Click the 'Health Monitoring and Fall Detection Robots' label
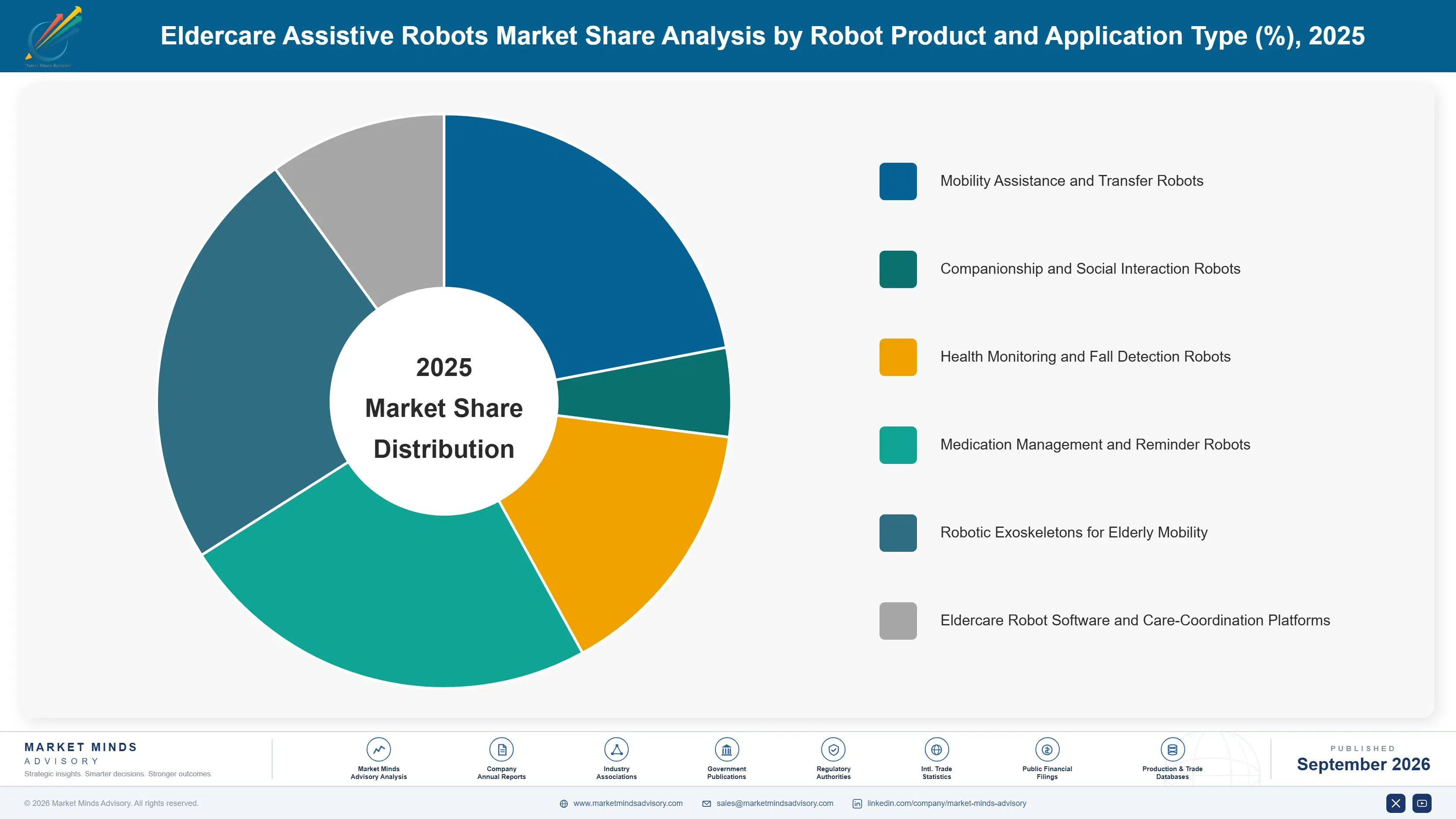 point(1085,356)
